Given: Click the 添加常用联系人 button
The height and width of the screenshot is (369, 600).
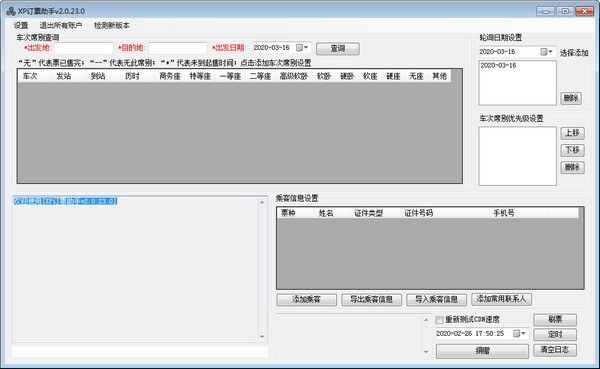Looking at the screenshot, I should pos(501,299).
